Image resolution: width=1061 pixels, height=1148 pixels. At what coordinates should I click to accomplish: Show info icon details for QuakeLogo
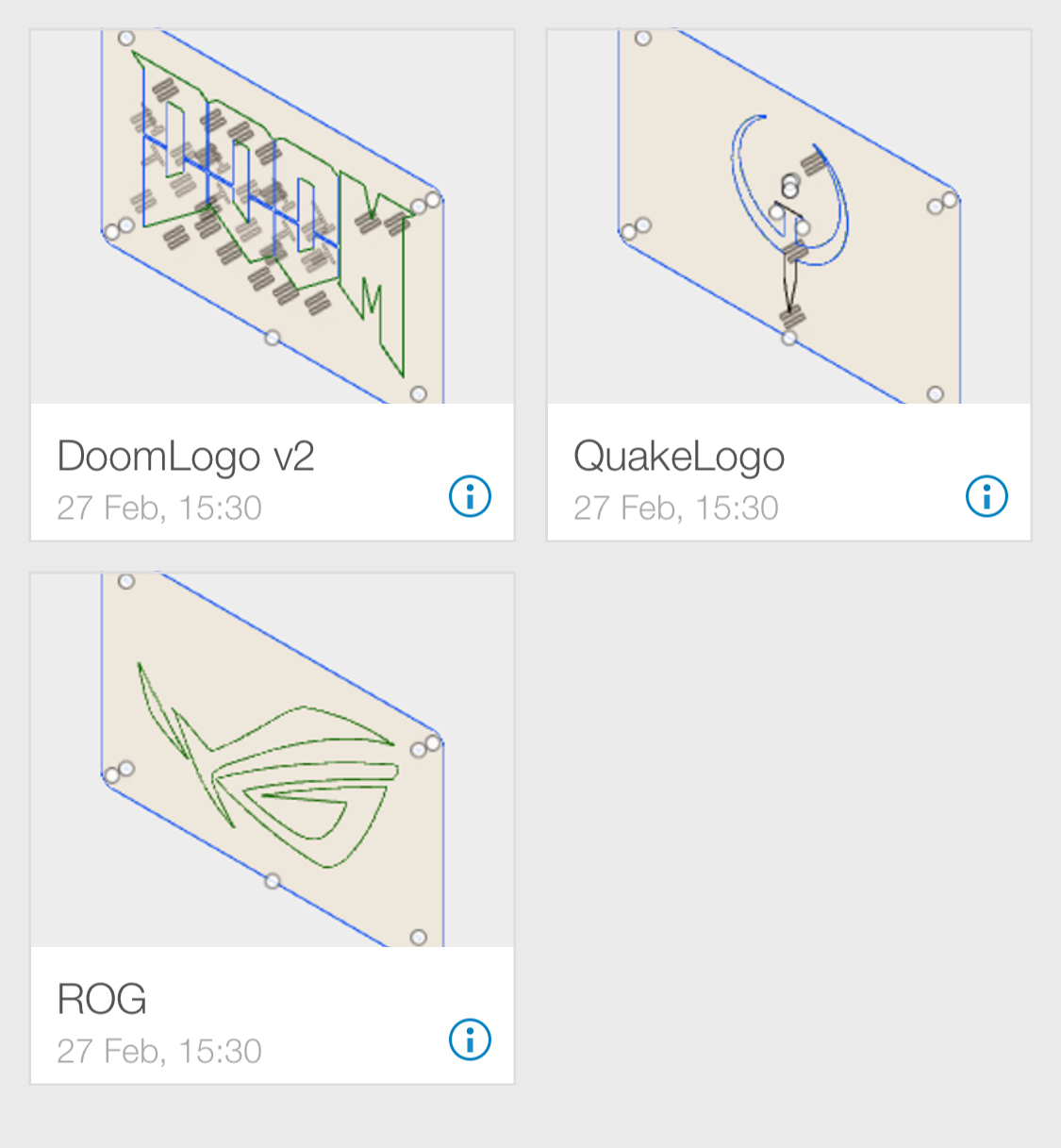click(x=986, y=496)
